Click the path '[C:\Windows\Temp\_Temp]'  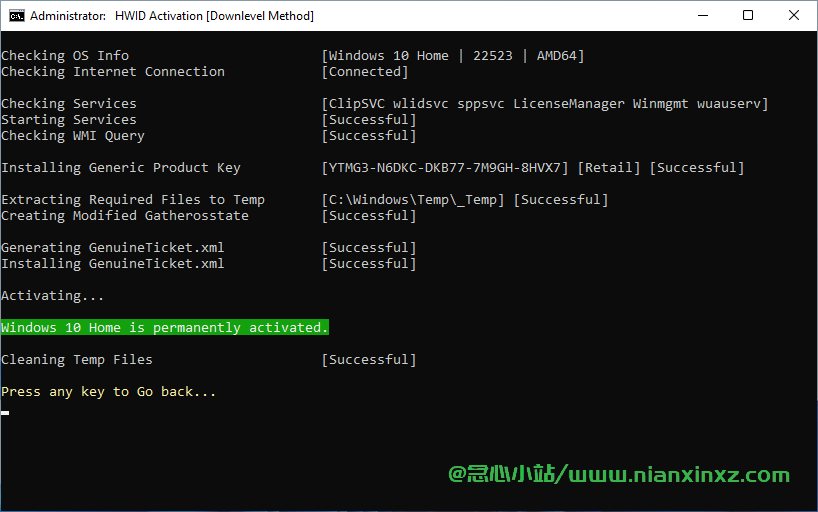(x=413, y=199)
